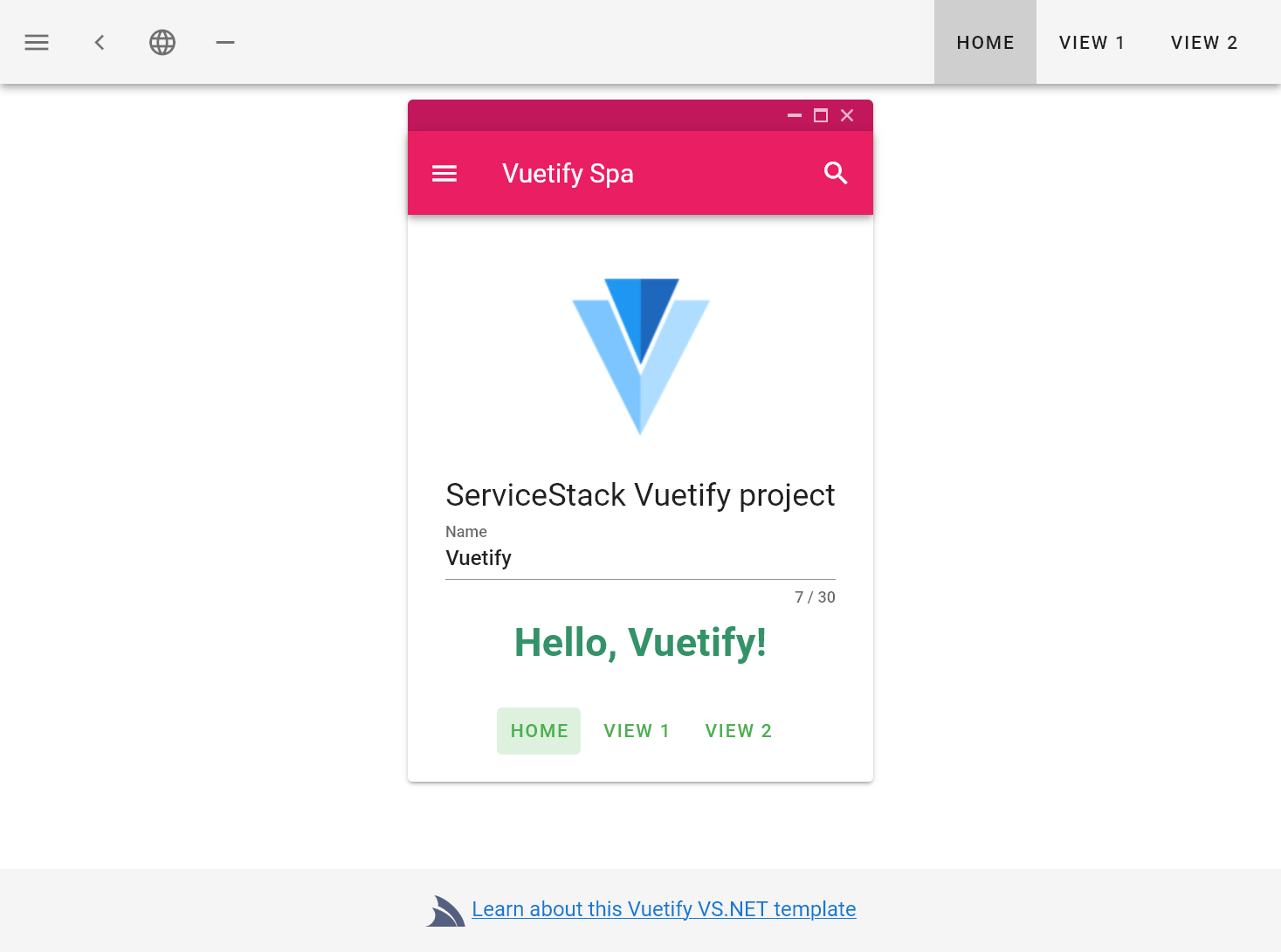
Task: Open the top-left hamburger navigation menu
Action: (x=37, y=42)
